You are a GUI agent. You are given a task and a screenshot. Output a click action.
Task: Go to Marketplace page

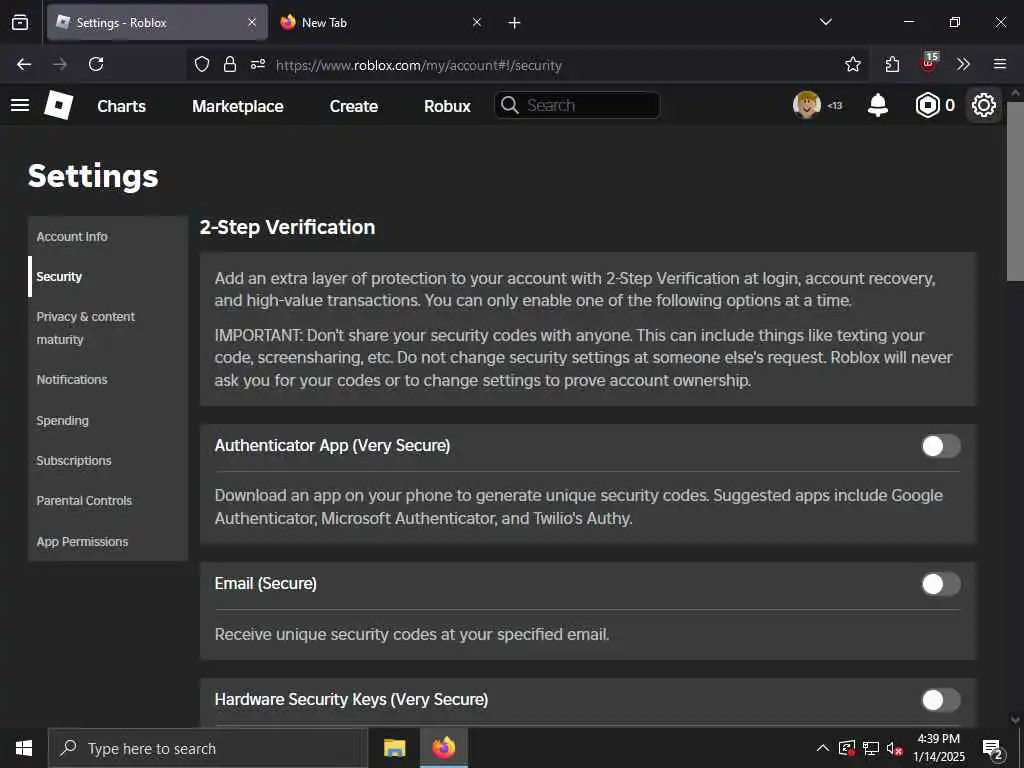tap(238, 106)
